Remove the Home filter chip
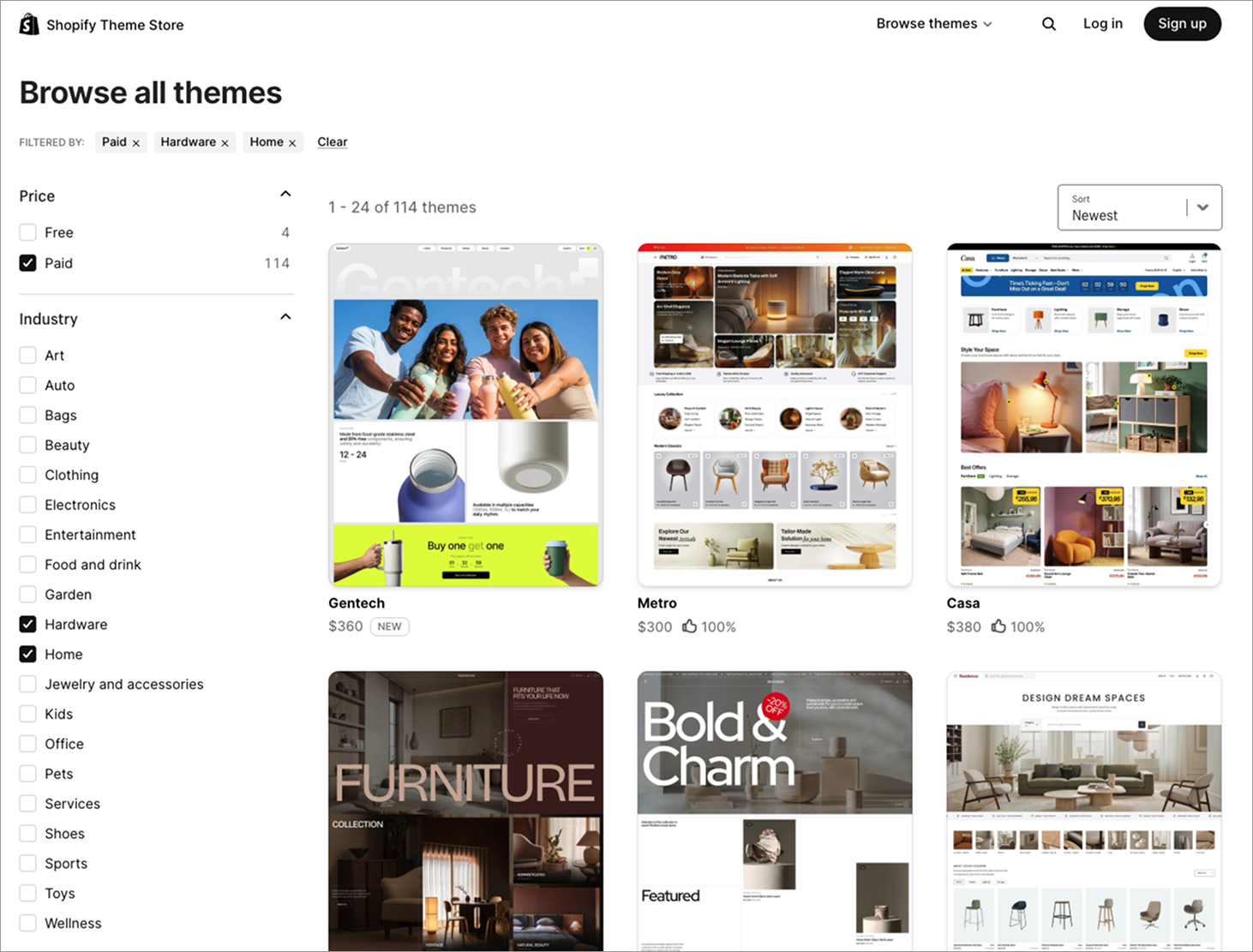Image resolution: width=1253 pixels, height=952 pixels. (x=292, y=142)
